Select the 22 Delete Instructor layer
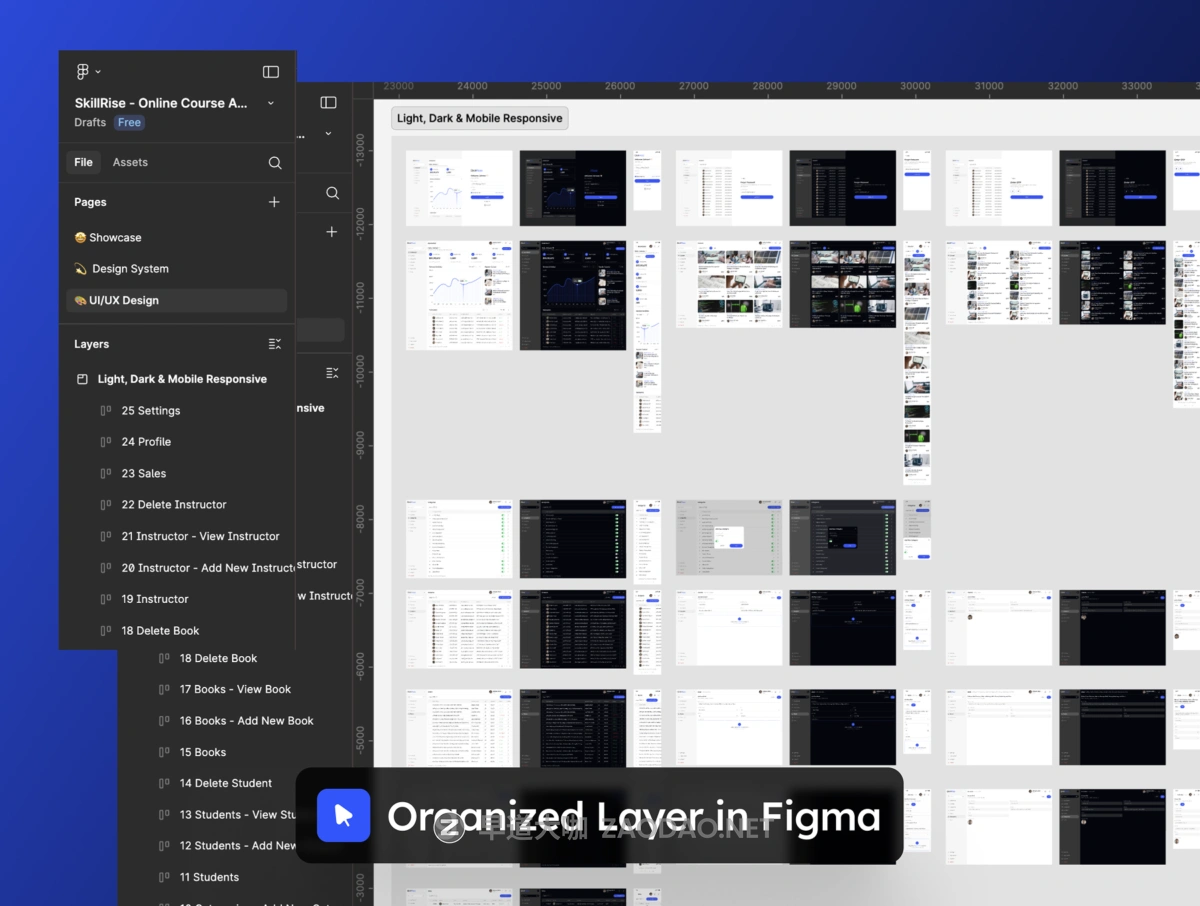1200x906 pixels. [174, 505]
